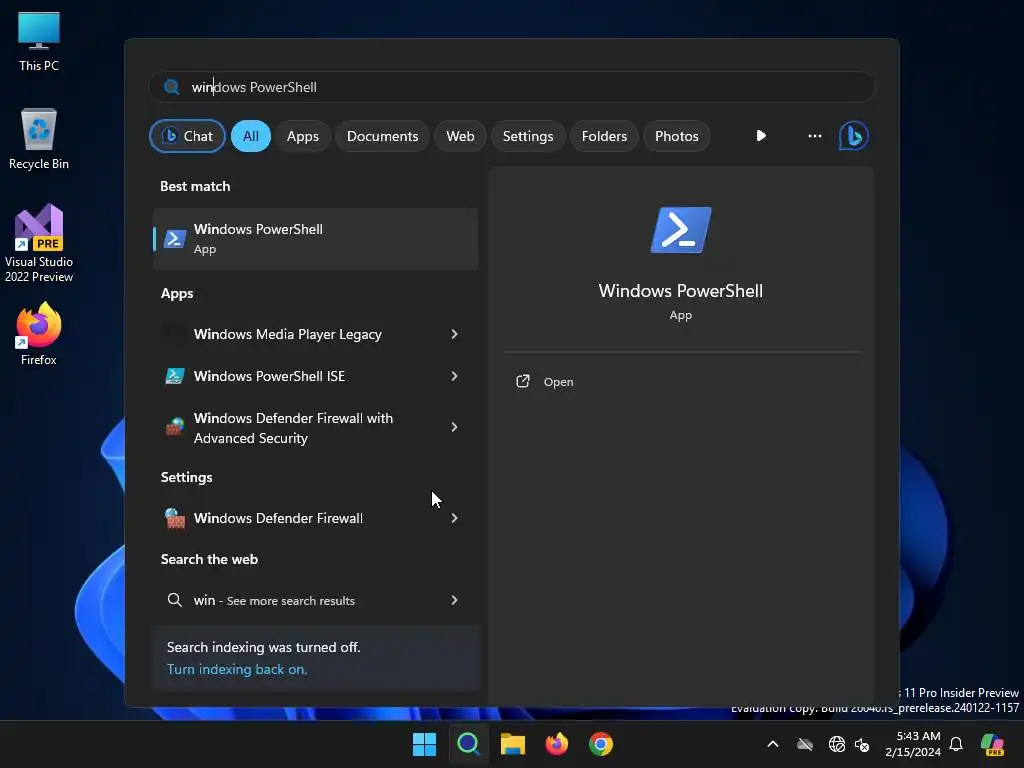Open the three-dot more options menu
1024x768 pixels.
814,136
